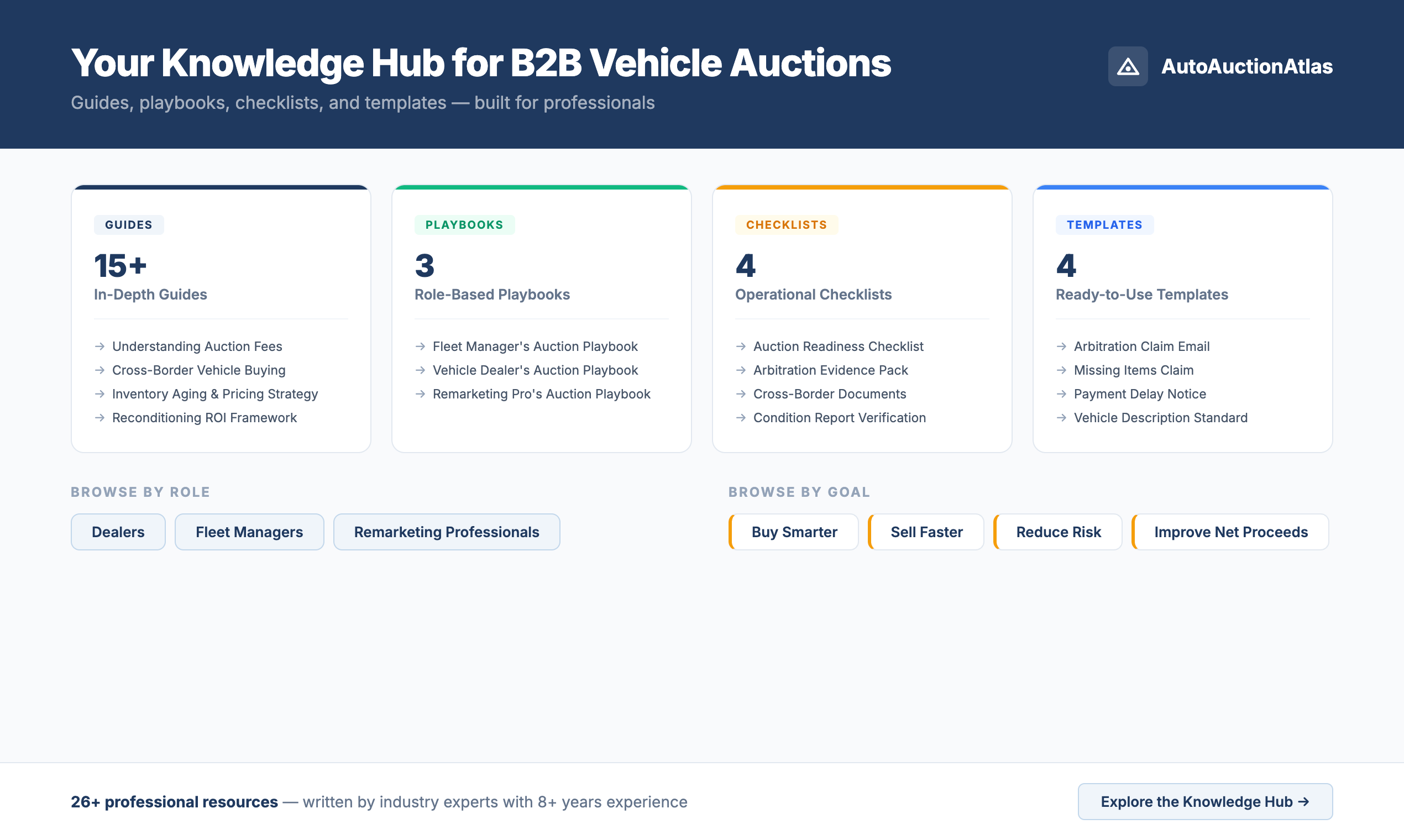Click the arrow beside Arbitration Claim Email
1404x840 pixels.
tap(1061, 346)
